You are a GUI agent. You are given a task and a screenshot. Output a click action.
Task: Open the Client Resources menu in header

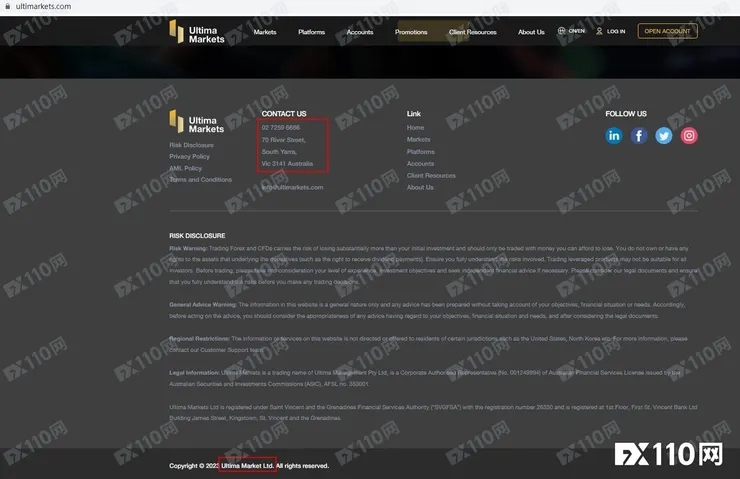tap(473, 32)
